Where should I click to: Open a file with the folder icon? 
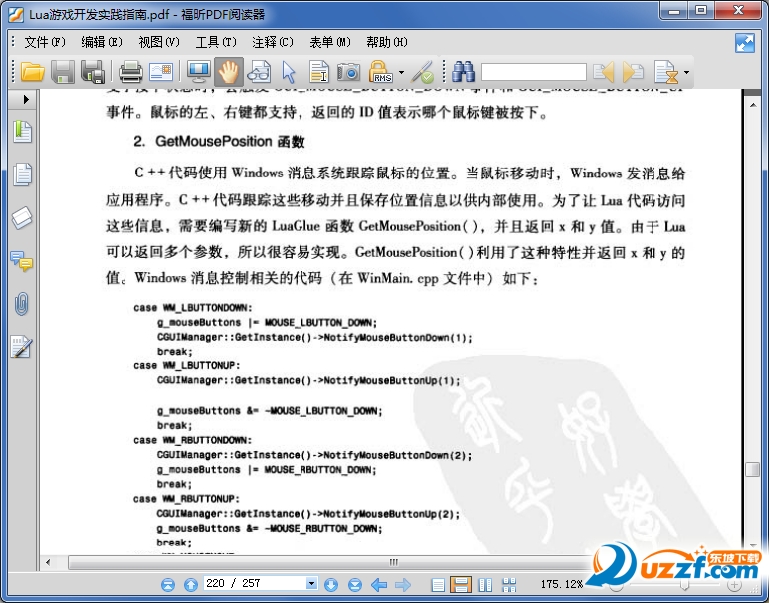pos(33,73)
